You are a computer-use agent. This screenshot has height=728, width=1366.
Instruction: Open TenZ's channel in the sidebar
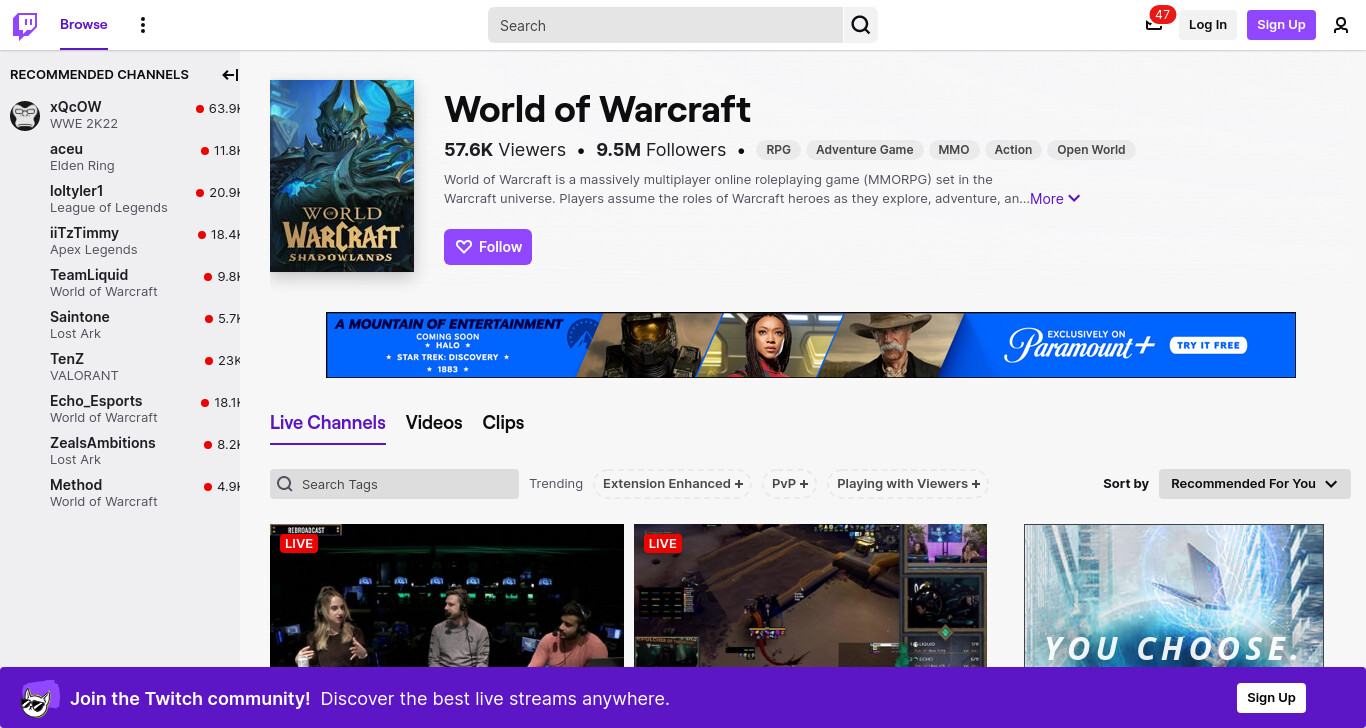pos(120,367)
